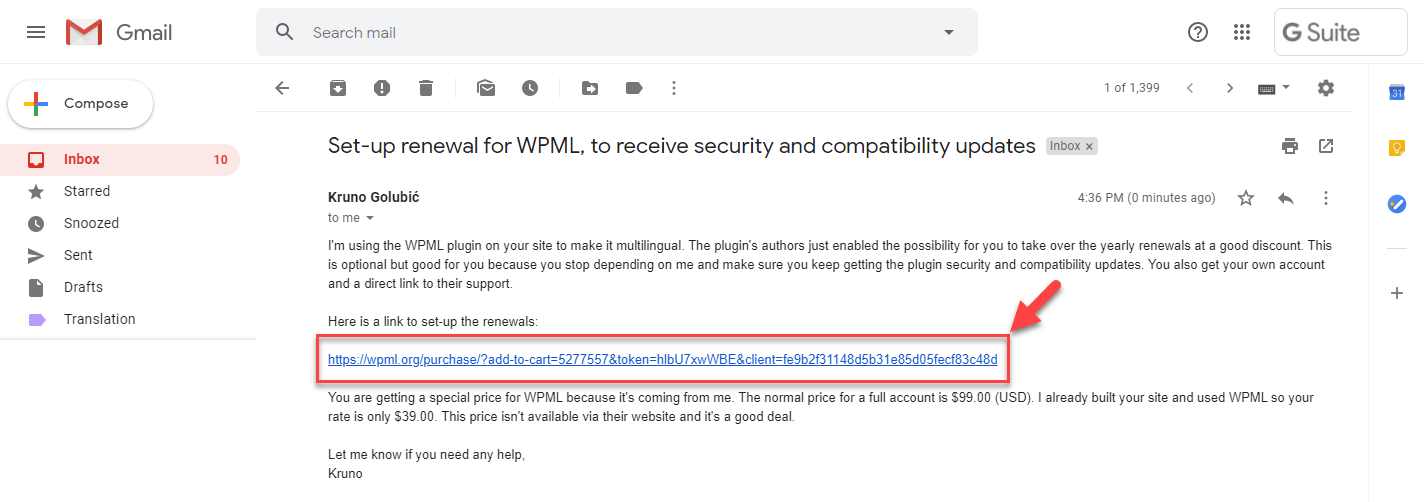1424x502 pixels.
Task: Open the input tools keyboard dropdown
Action: 1274,88
